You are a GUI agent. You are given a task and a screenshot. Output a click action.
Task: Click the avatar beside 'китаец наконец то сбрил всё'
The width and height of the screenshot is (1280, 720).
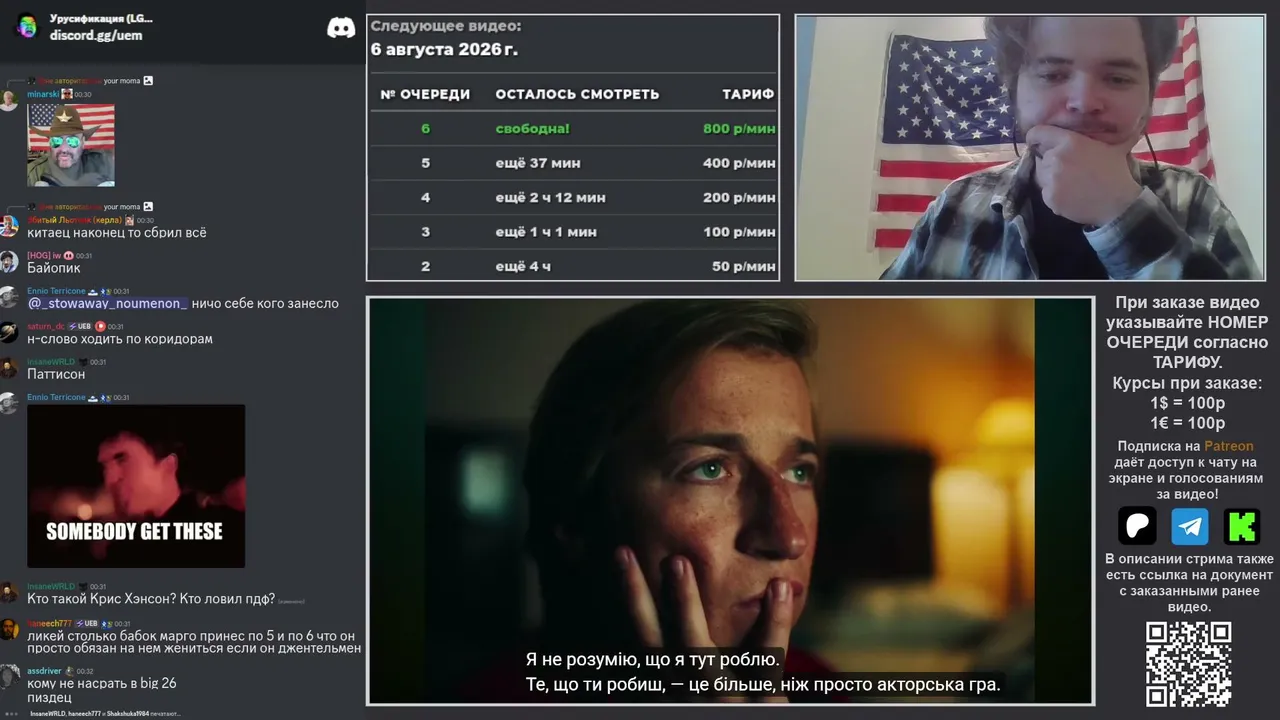9,227
